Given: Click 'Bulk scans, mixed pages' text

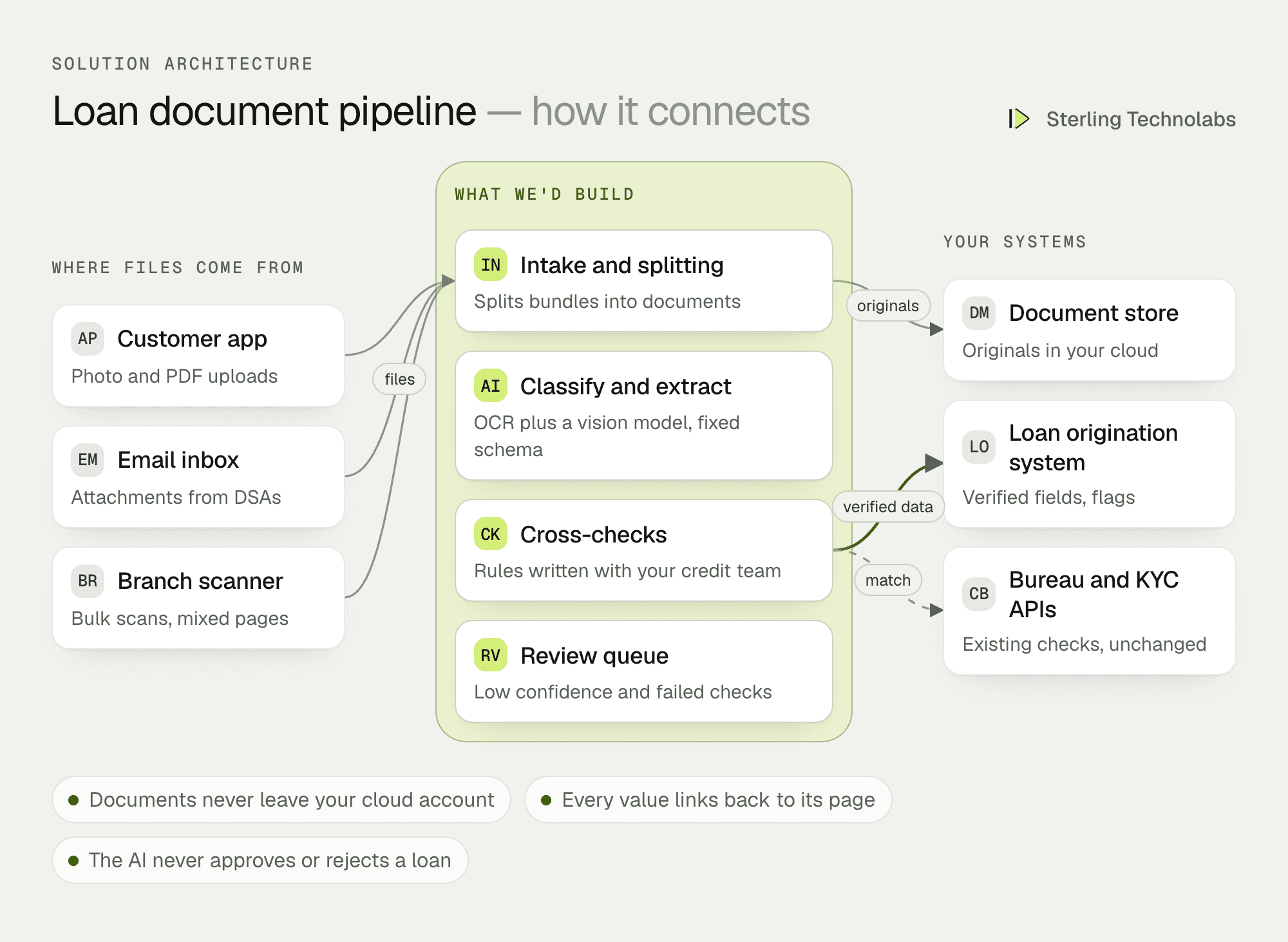Looking at the screenshot, I should (180, 619).
